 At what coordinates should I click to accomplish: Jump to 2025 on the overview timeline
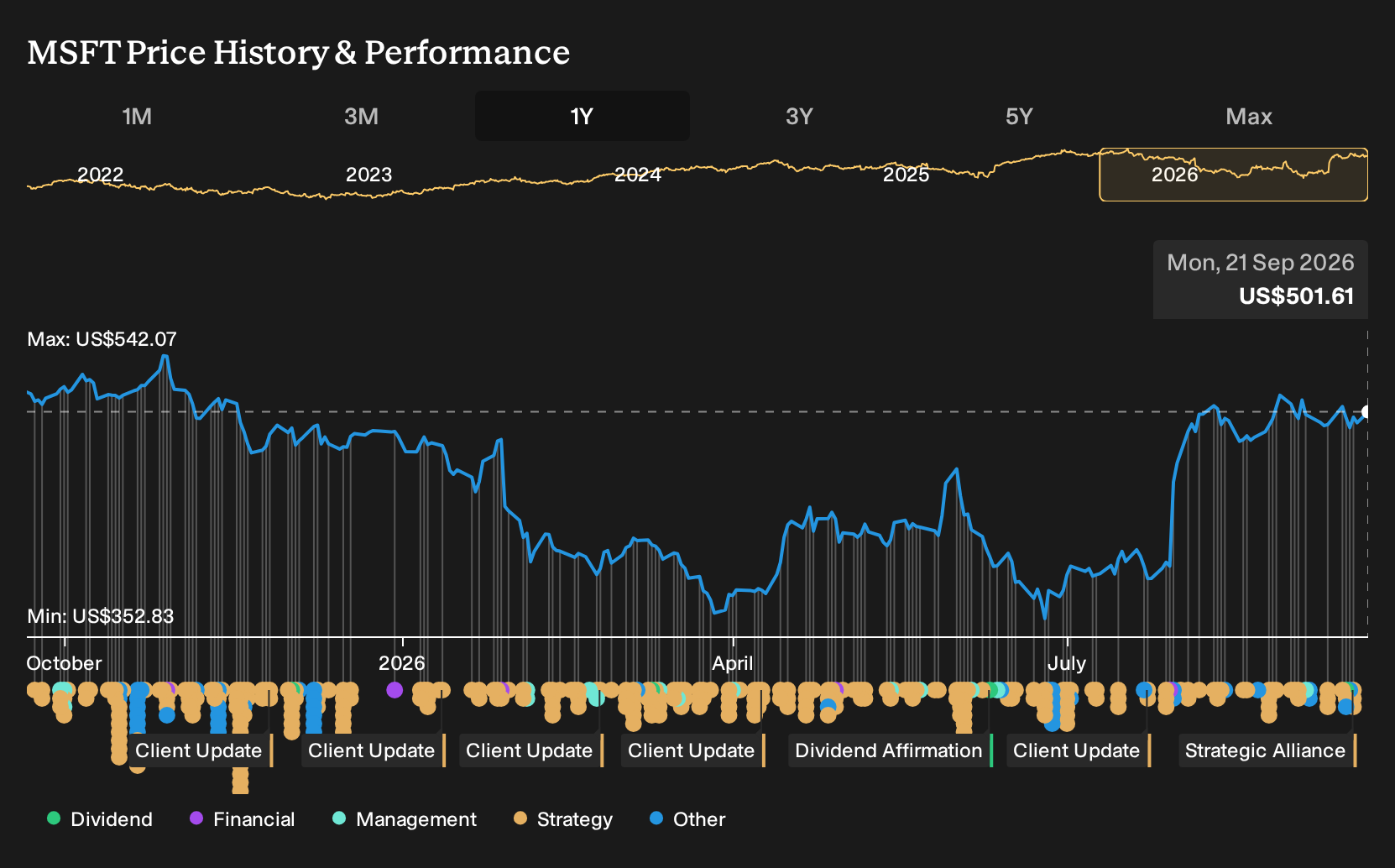(906, 175)
